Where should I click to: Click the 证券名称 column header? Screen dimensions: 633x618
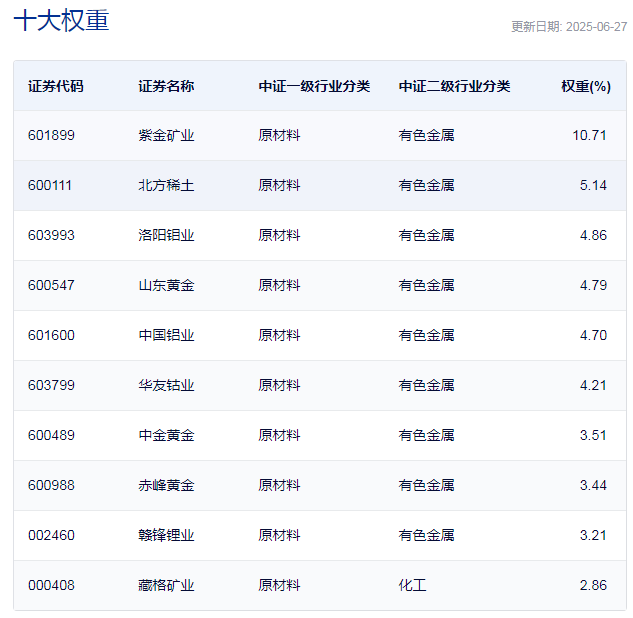tap(166, 86)
